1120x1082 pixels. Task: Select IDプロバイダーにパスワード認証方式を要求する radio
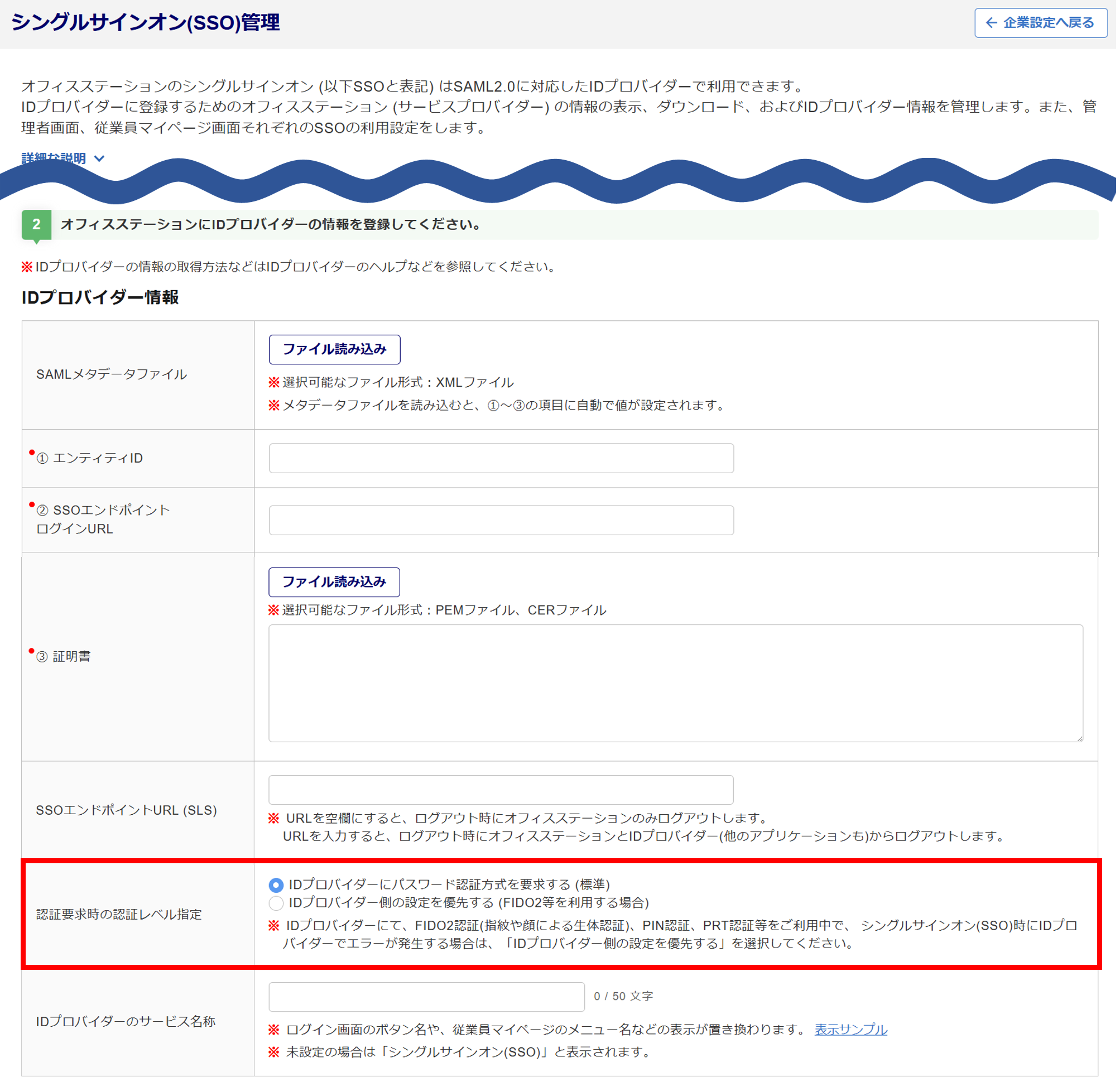point(276,885)
